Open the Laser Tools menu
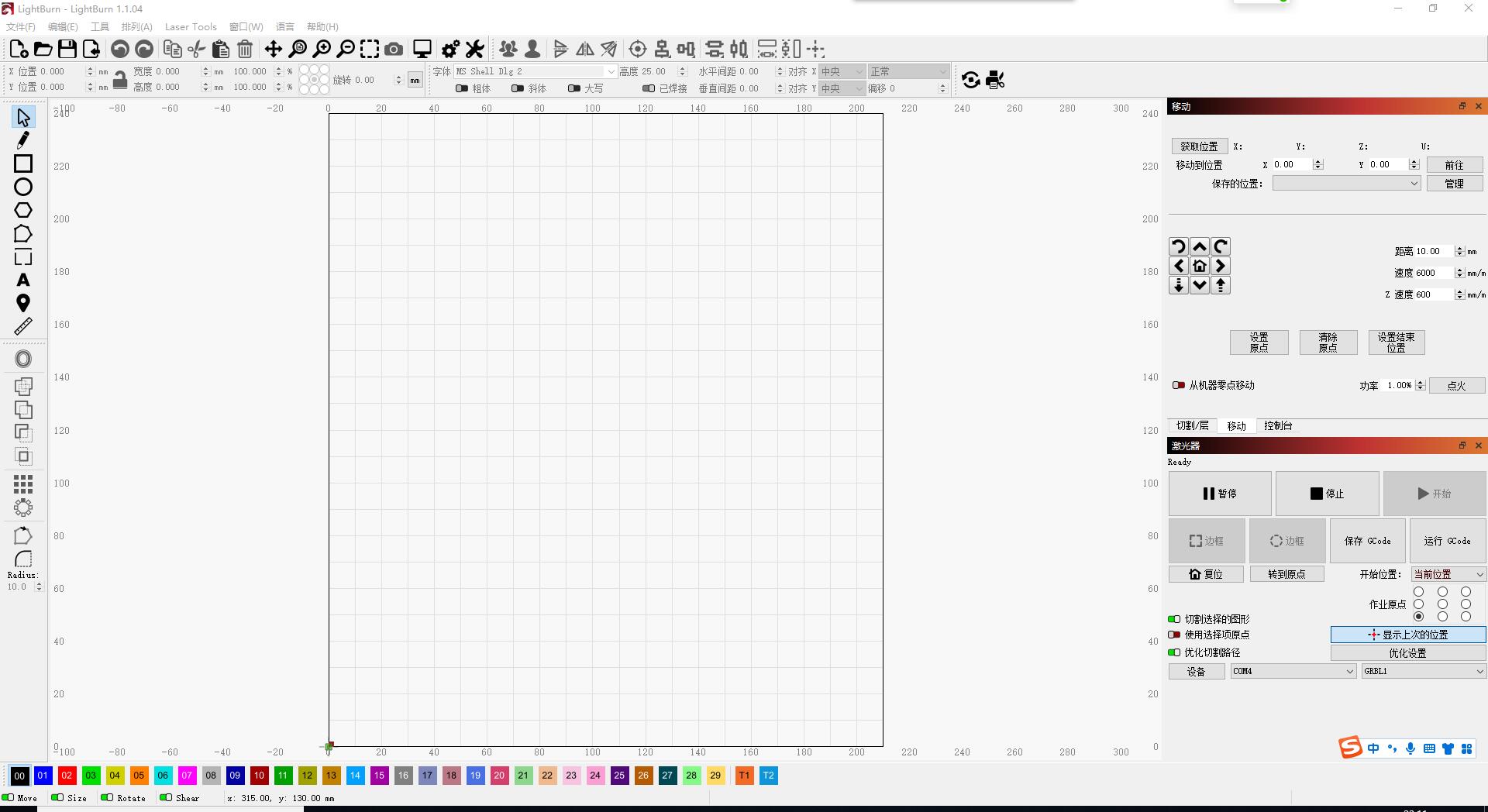1488x812 pixels. (191, 26)
